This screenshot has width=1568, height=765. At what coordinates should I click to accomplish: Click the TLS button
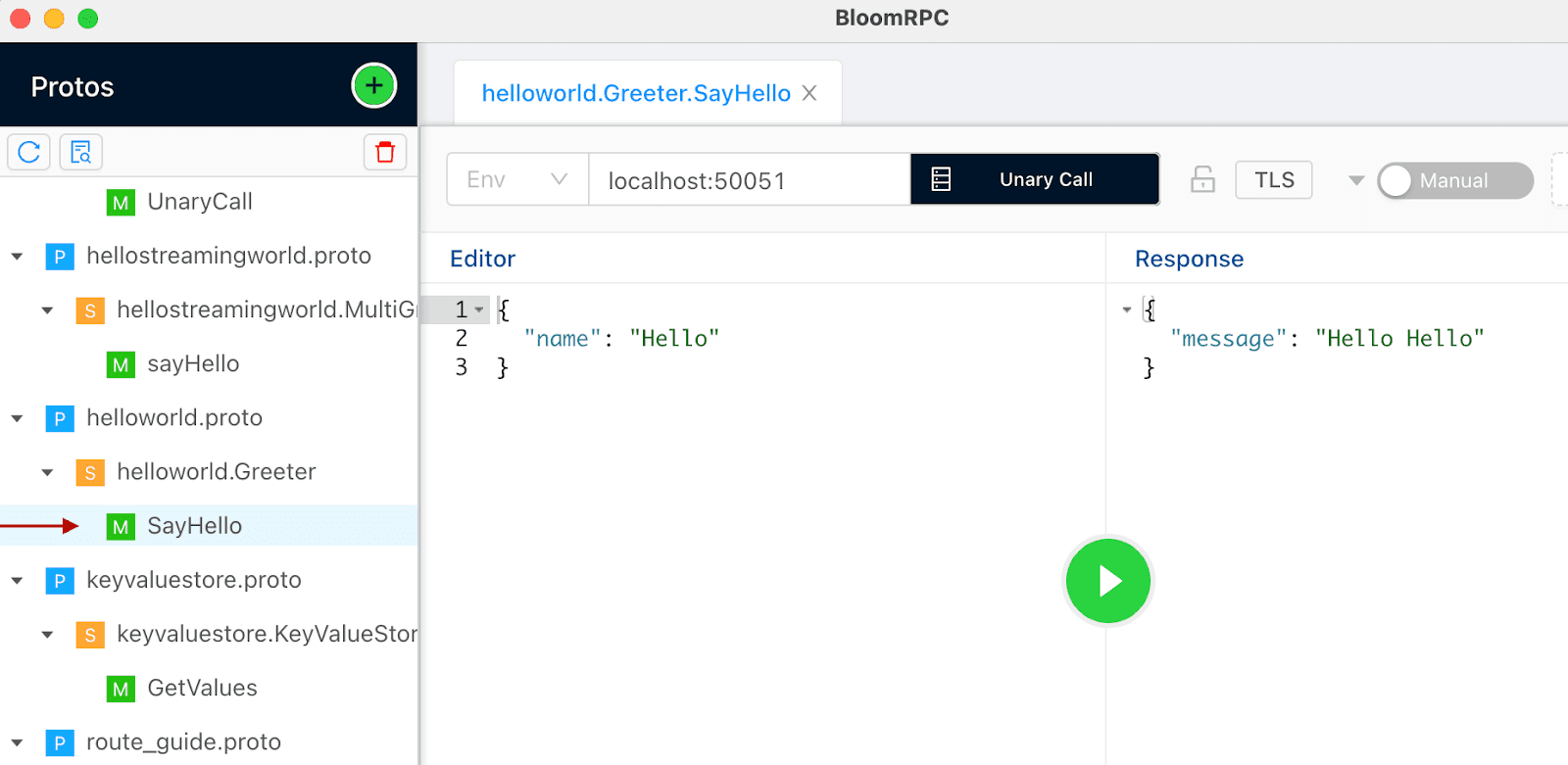pos(1274,180)
